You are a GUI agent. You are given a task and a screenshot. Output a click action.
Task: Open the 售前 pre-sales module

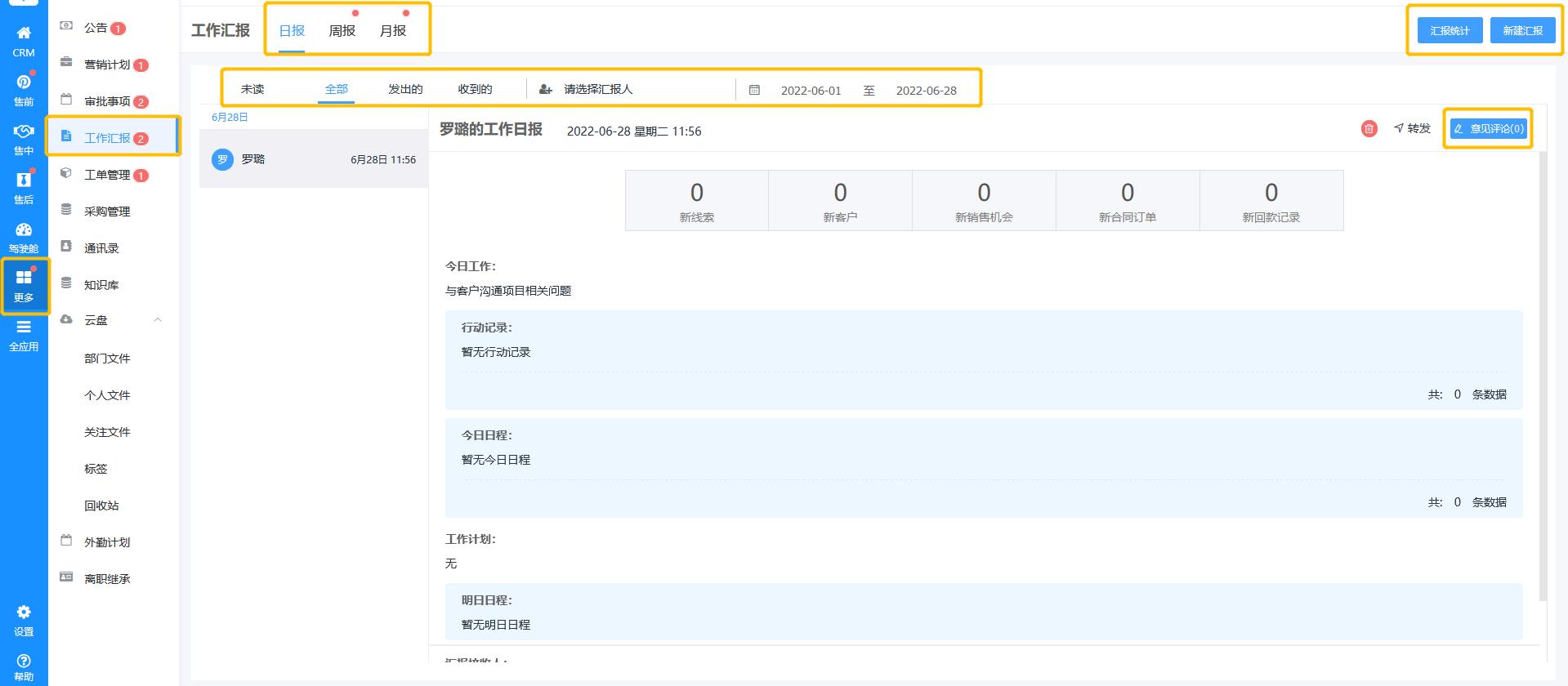(24, 90)
